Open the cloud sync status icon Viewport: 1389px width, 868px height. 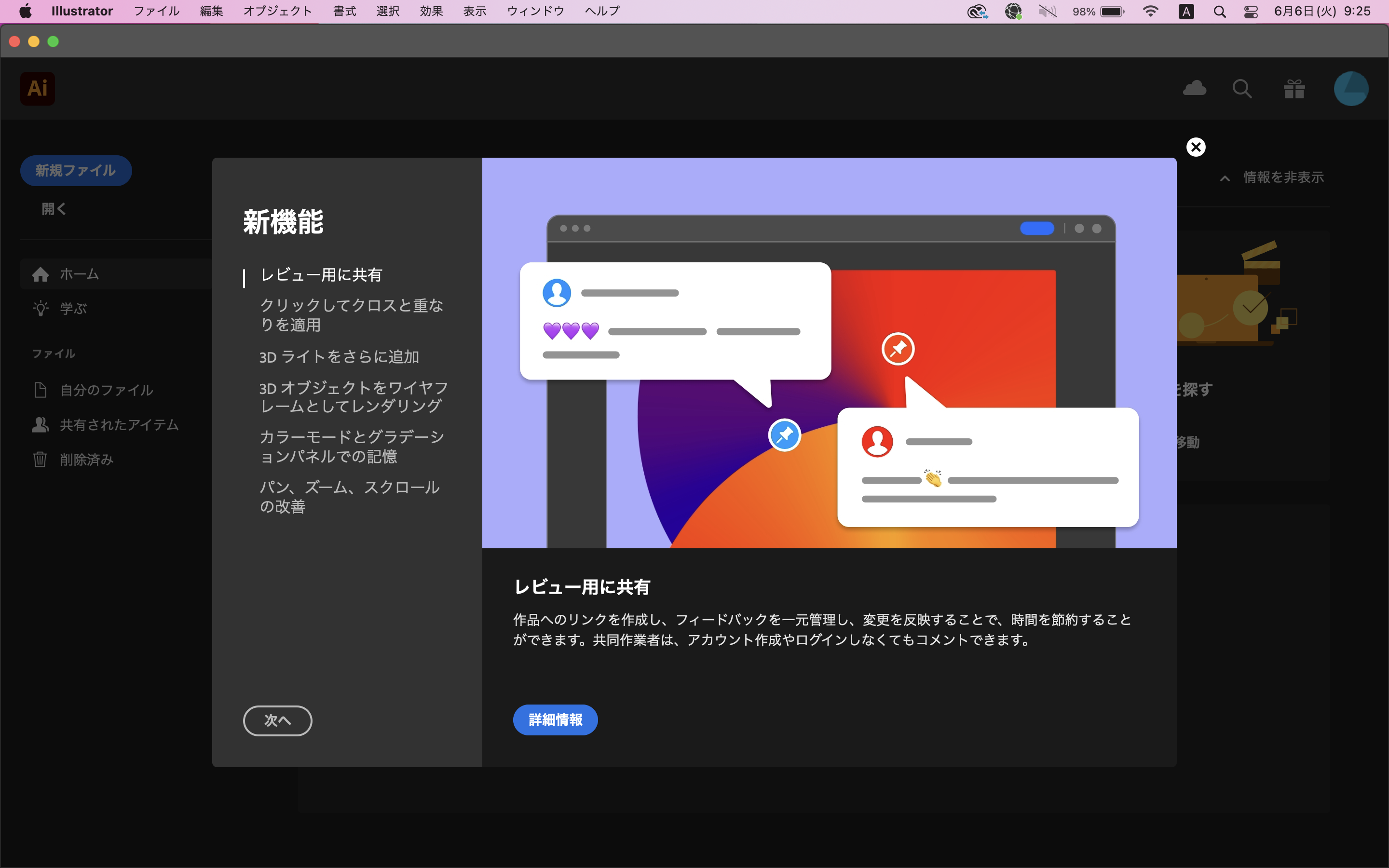pos(1195,88)
